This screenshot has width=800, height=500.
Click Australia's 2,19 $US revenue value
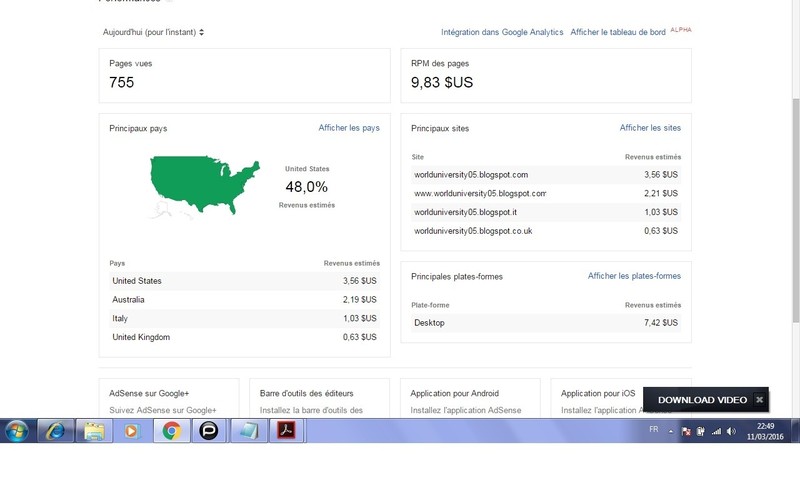(x=359, y=300)
